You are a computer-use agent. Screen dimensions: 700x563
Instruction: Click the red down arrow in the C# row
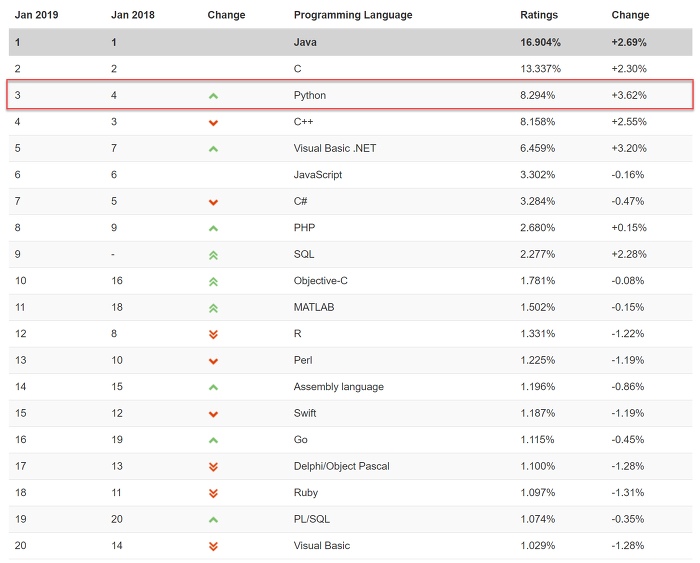tap(213, 202)
